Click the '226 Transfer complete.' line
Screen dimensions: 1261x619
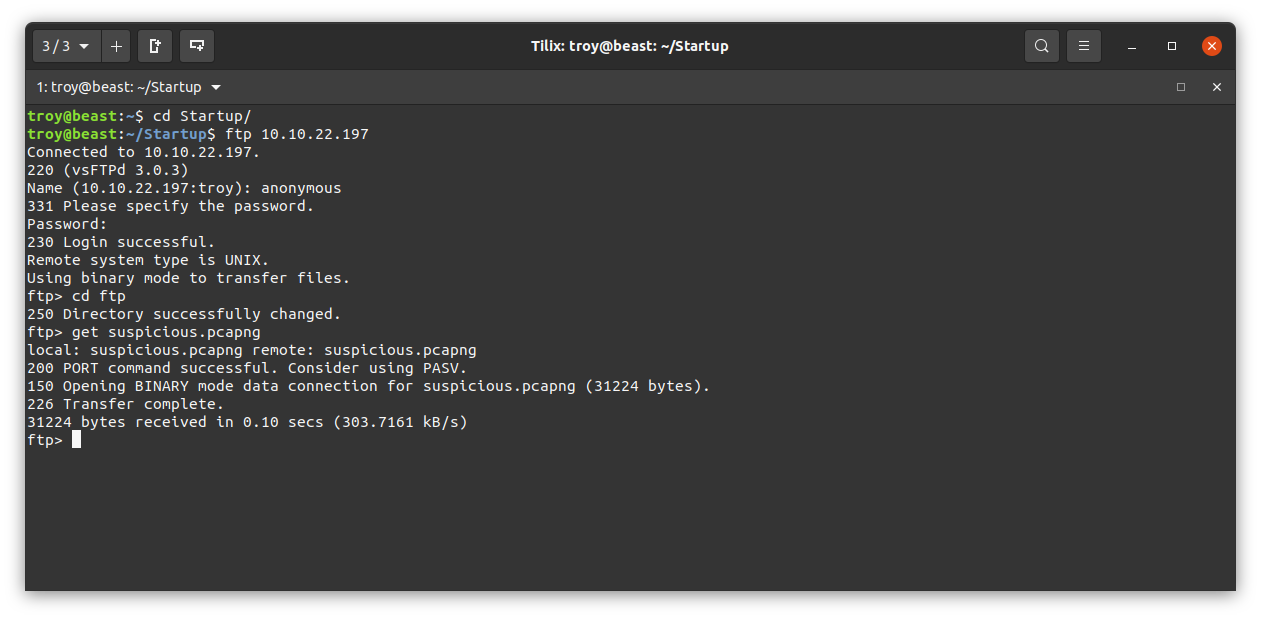126,404
